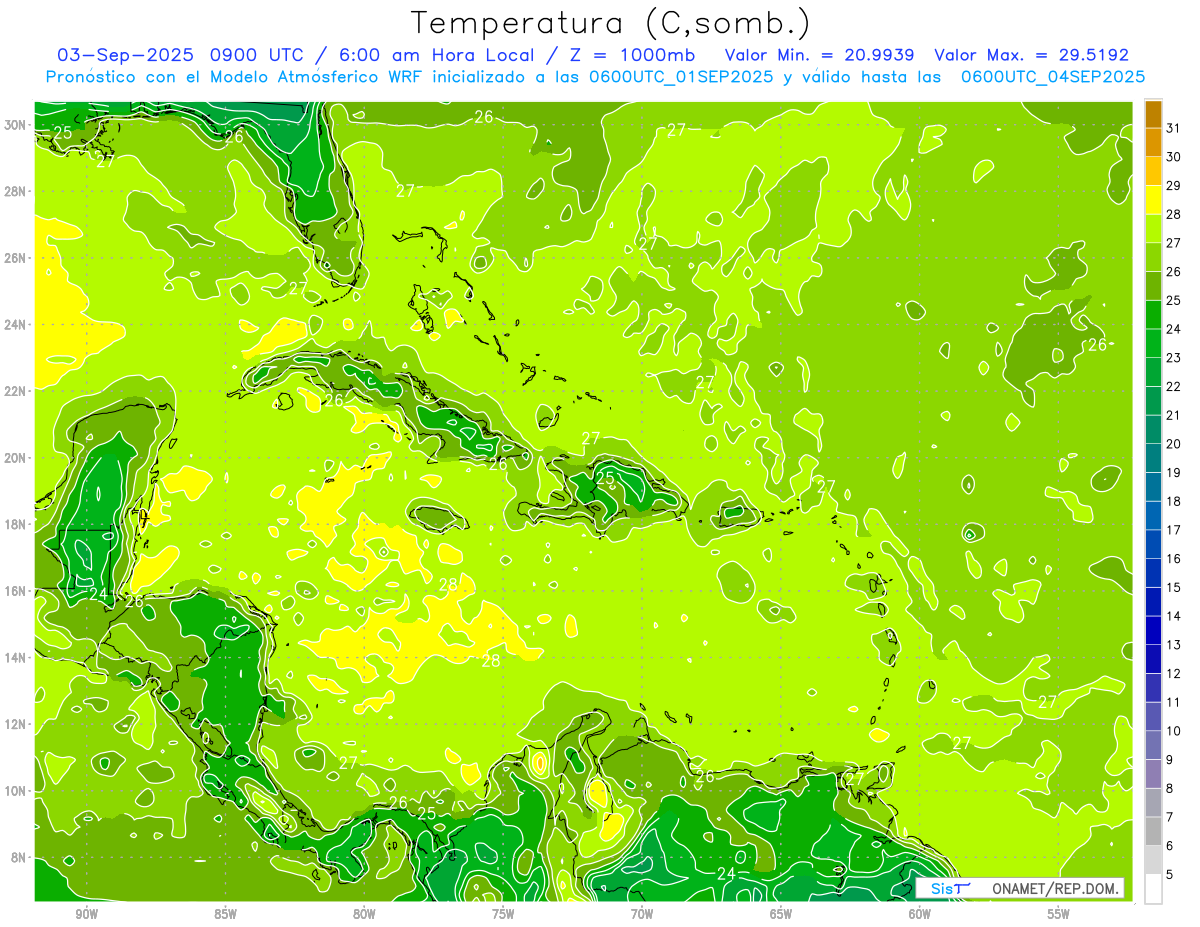Click the 24N latitude label
Image resolution: width=1200 pixels, height=927 pixels.
point(17,324)
